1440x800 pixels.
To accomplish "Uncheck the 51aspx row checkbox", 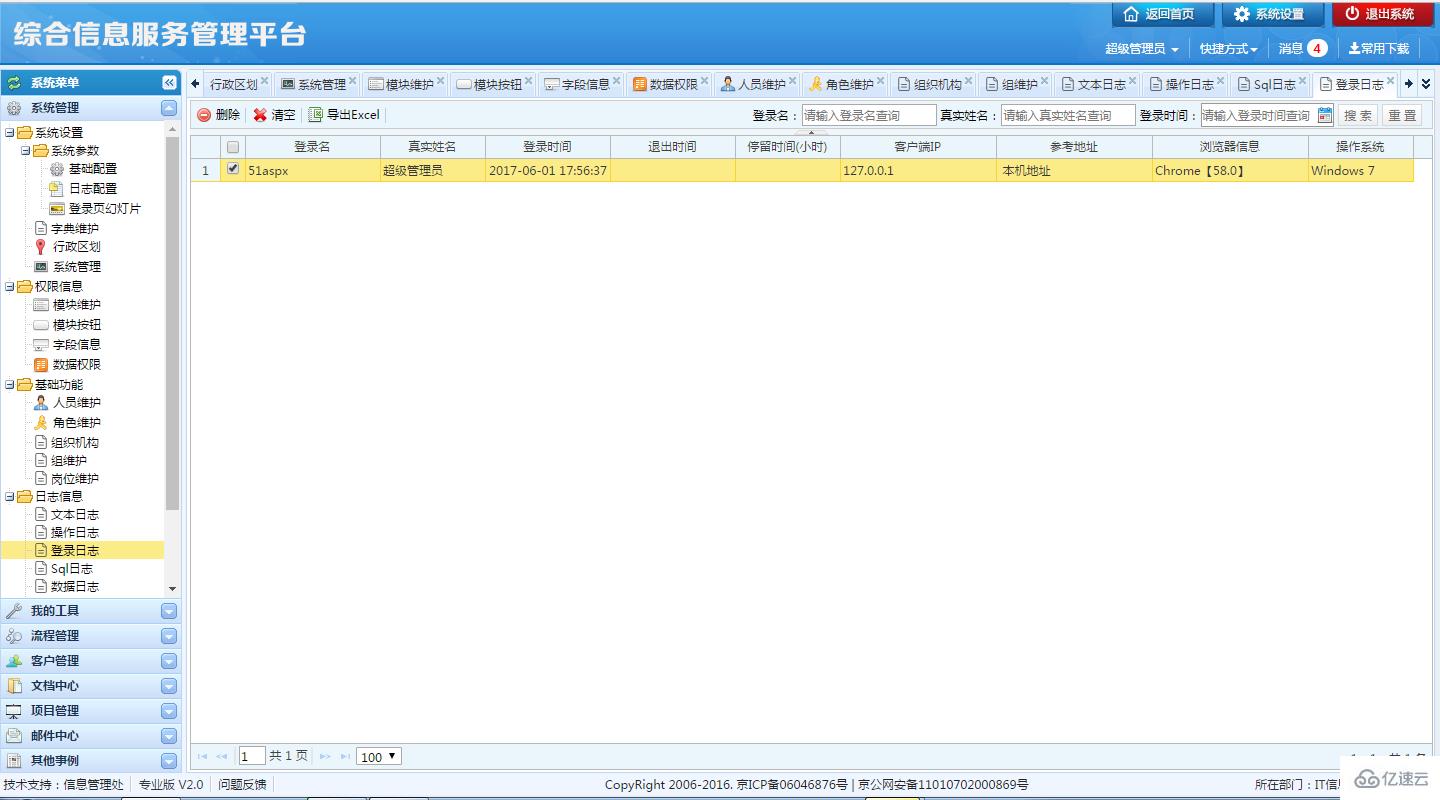I will [233, 169].
